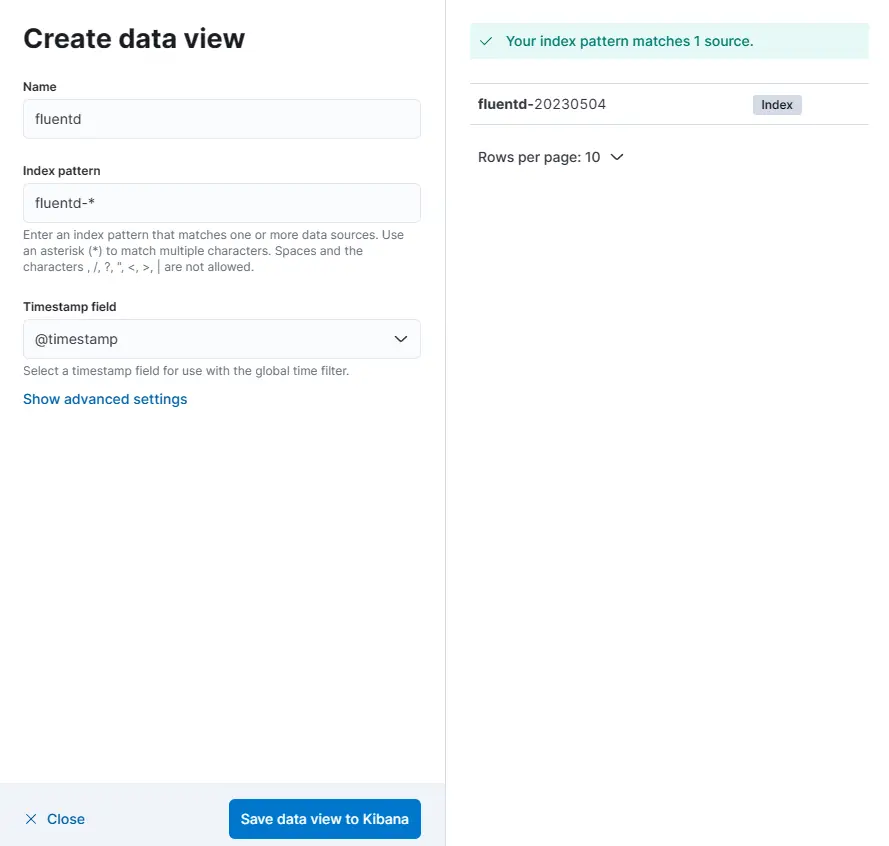Click the Index pattern label
This screenshot has width=889, height=846.
coord(62,171)
